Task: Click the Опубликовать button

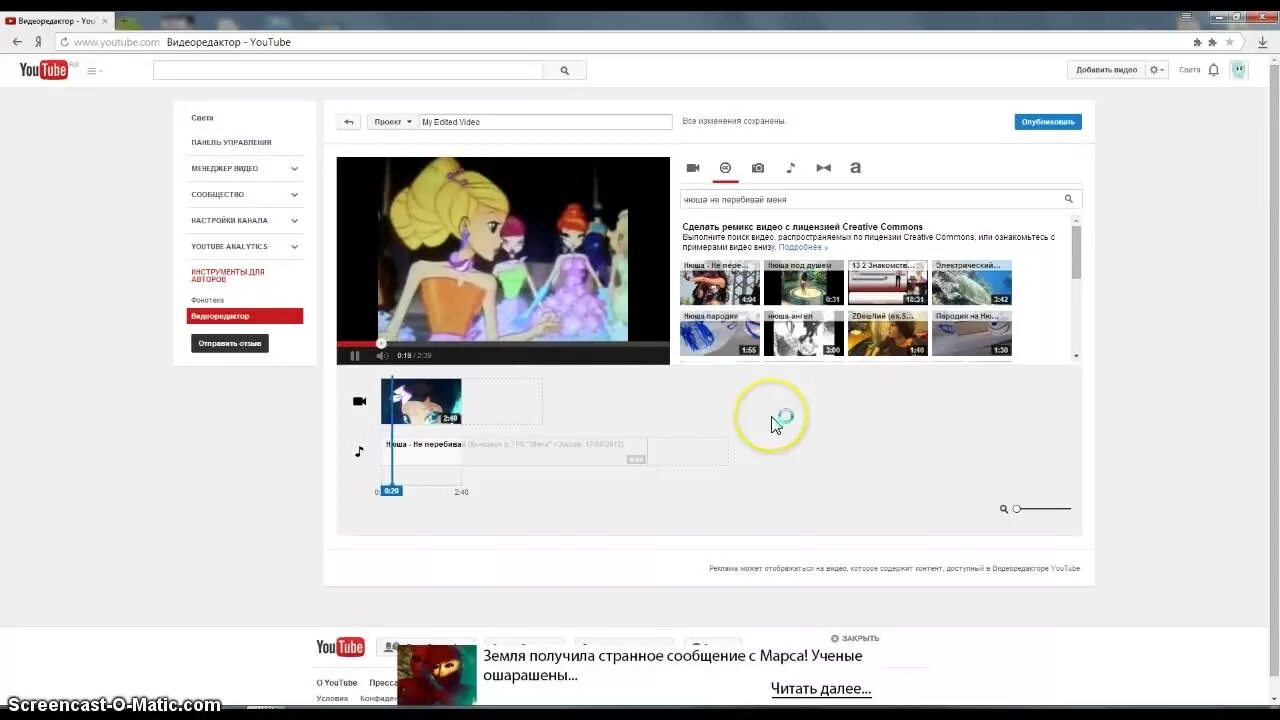Action: pyautogui.click(x=1048, y=122)
